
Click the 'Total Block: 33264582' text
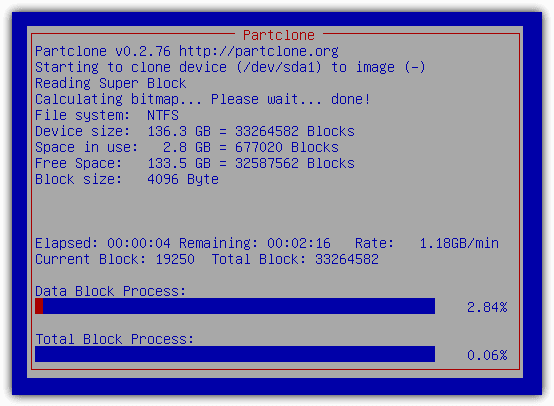(295, 259)
